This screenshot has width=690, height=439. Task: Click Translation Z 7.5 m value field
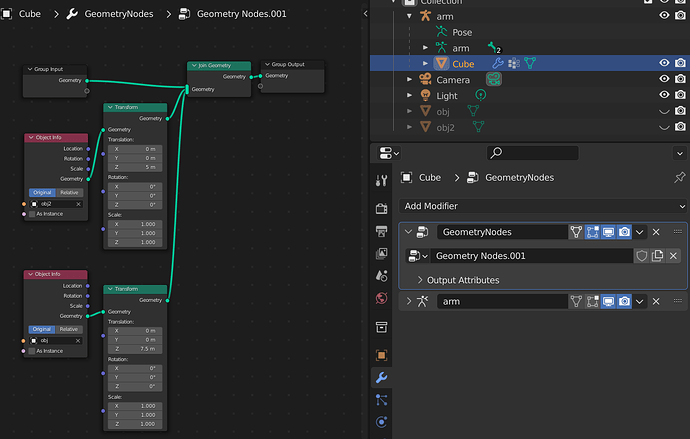coord(135,349)
